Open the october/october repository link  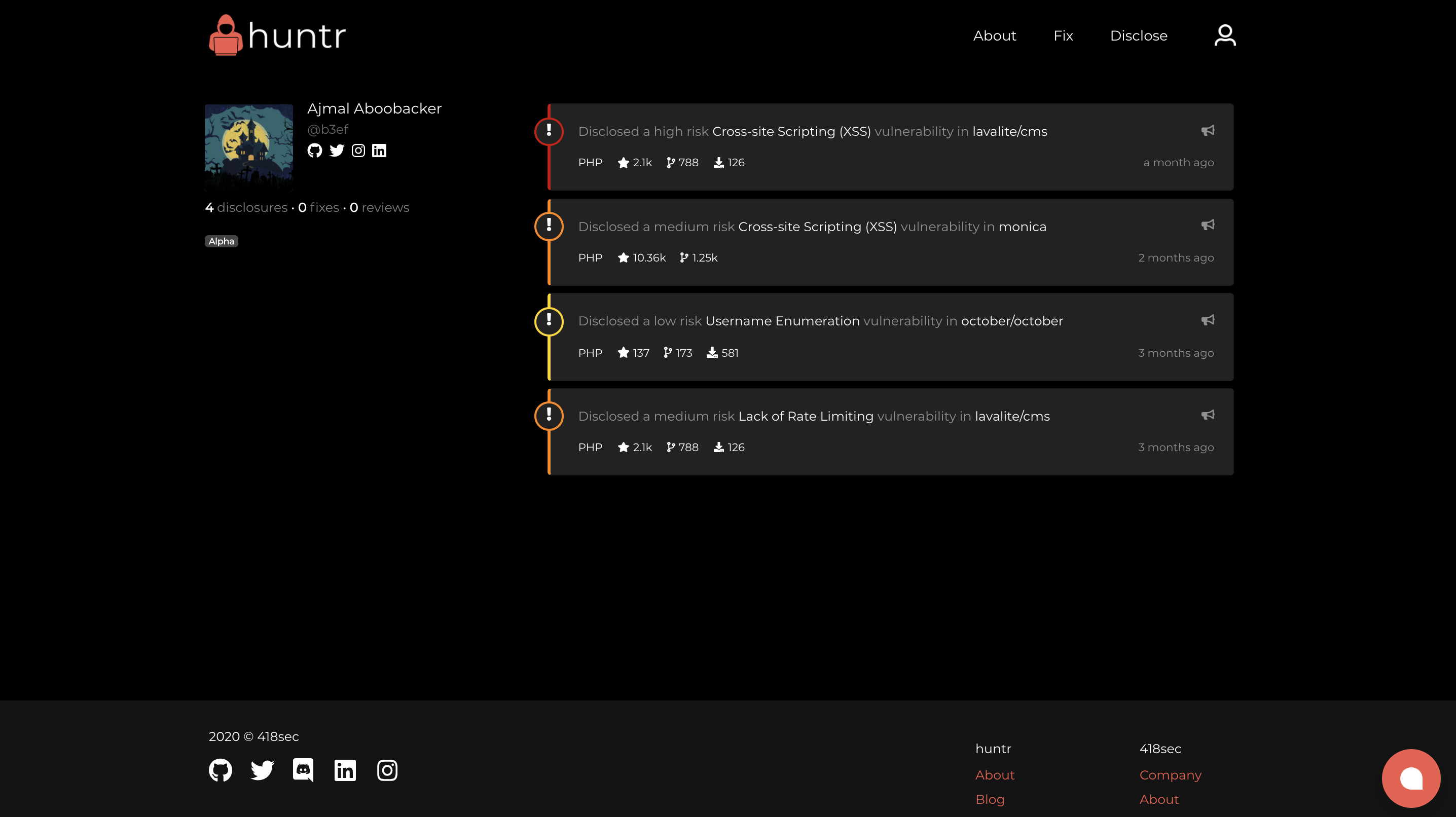(1012, 321)
